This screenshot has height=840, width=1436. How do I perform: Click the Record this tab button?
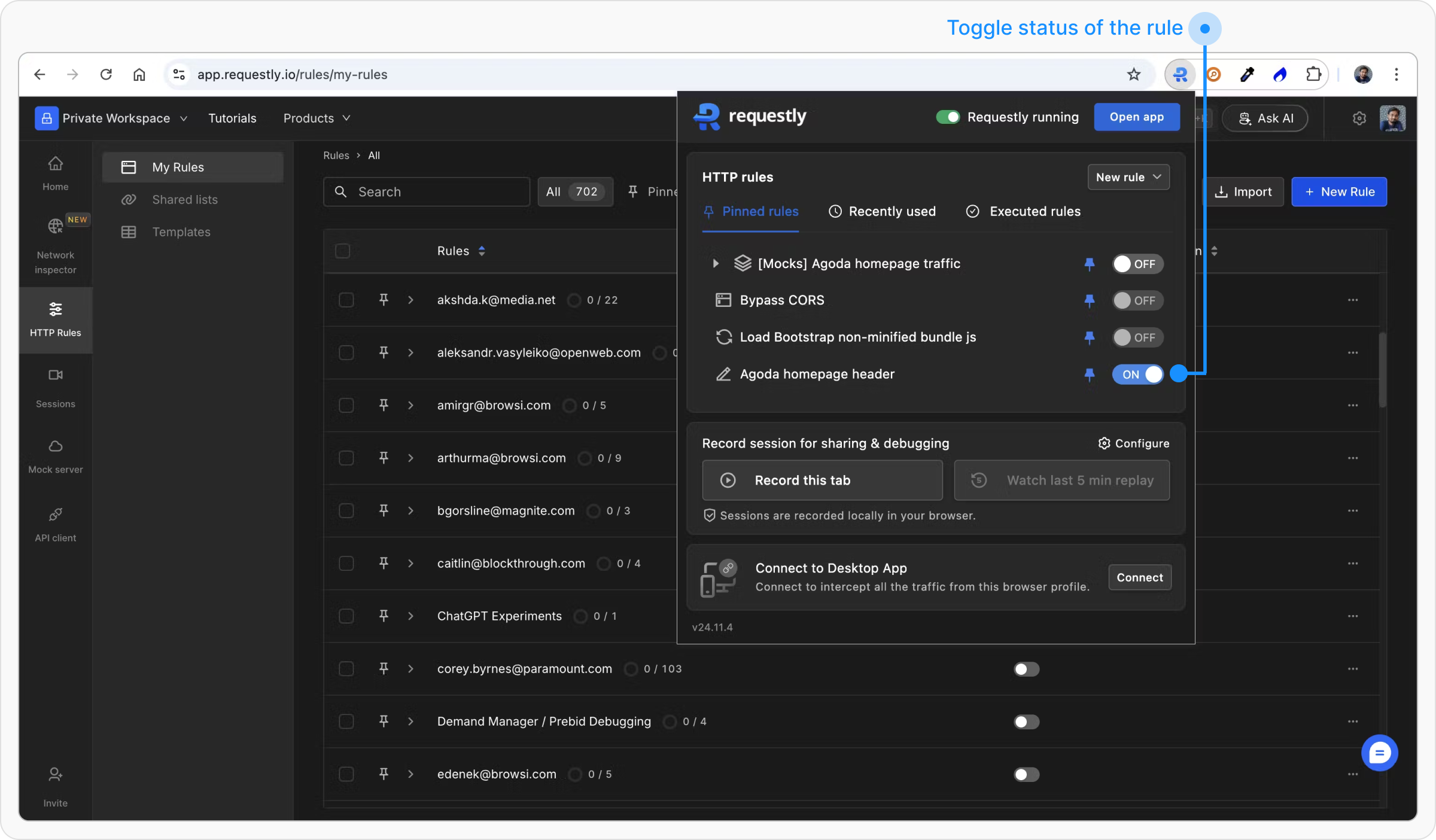point(822,480)
